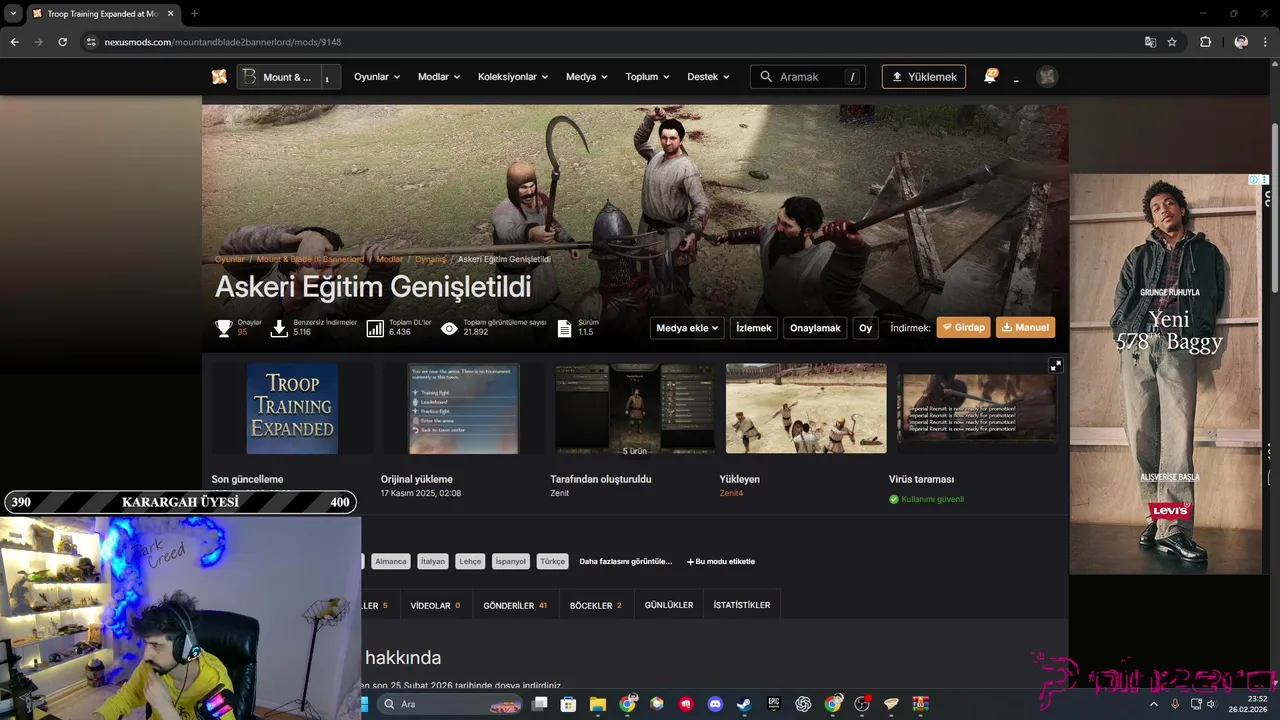Click the Onaylamak endorse button

tap(815, 328)
